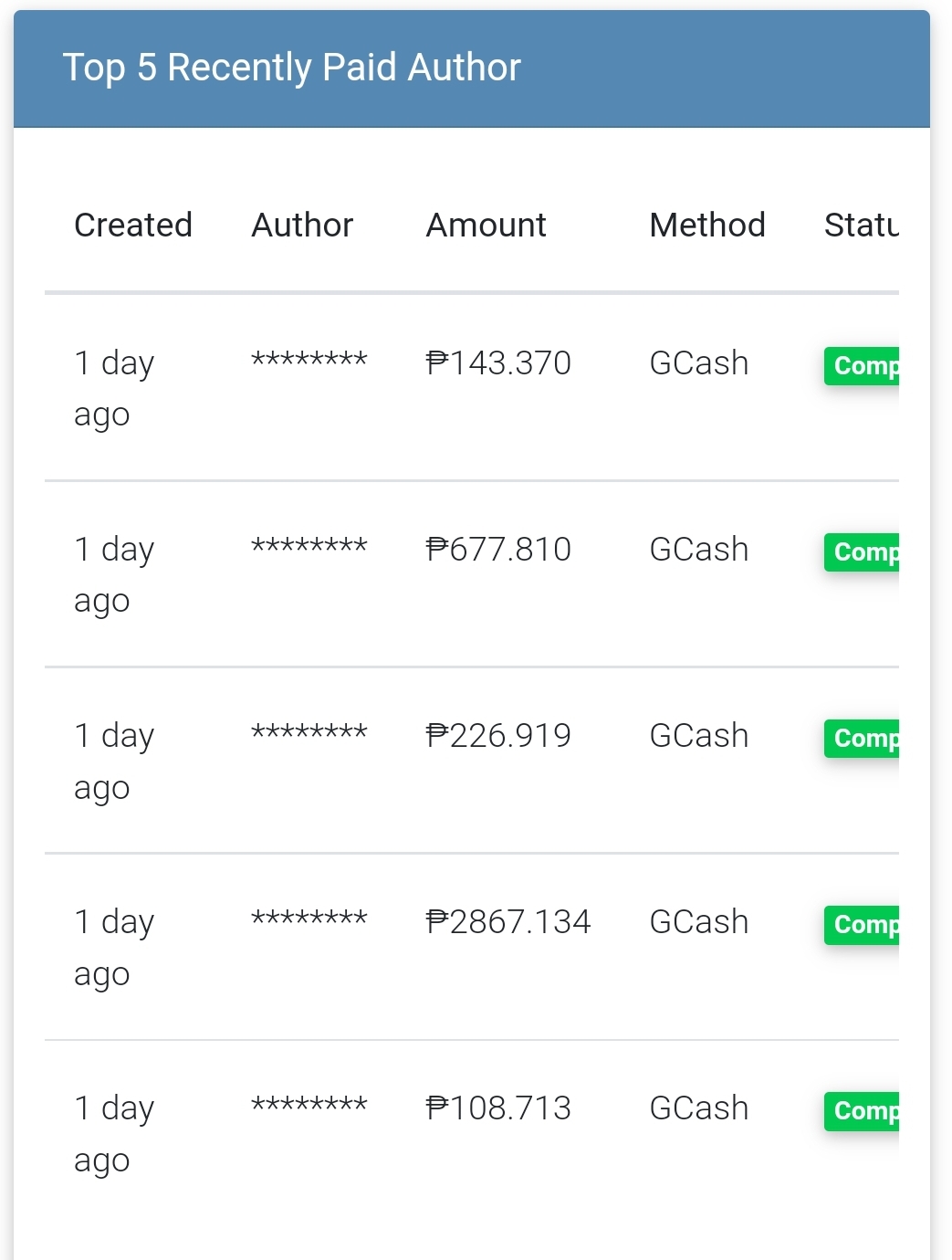Click the ₱108.713 amount cell
Viewport: 952px width, 1260px height.
tap(498, 1108)
